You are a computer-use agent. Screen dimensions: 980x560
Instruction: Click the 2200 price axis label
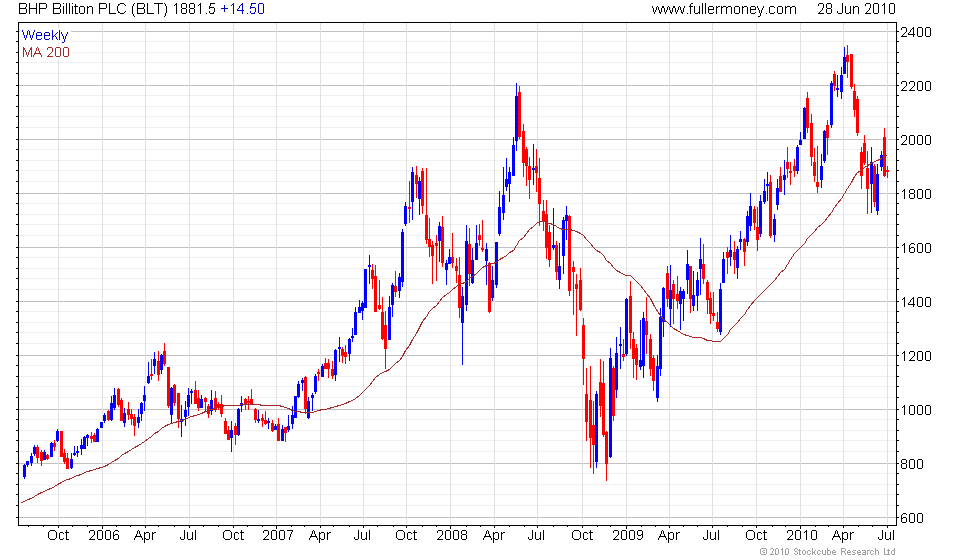click(916, 86)
